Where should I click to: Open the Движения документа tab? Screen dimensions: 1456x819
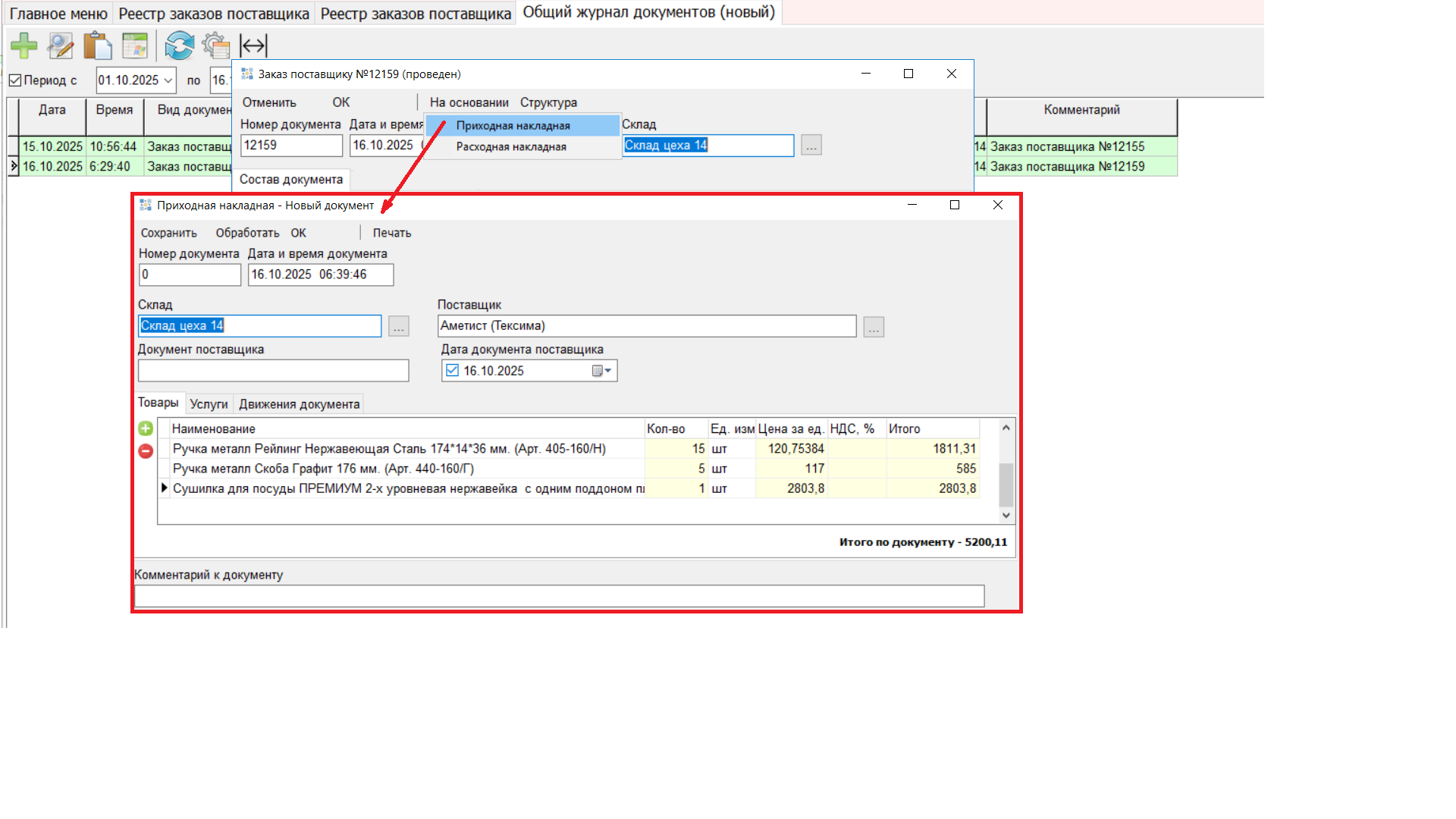pyautogui.click(x=299, y=404)
